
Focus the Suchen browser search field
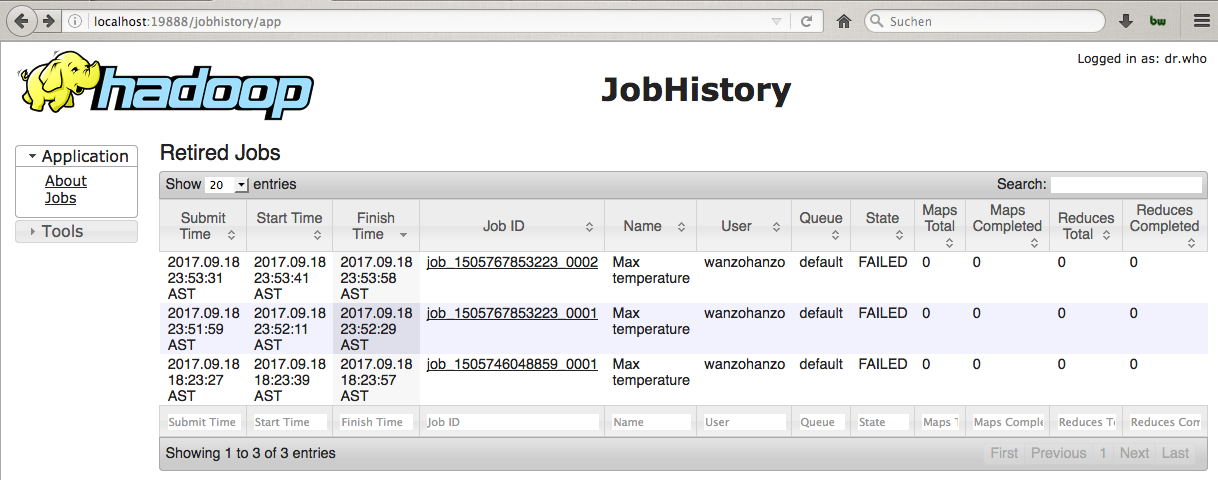(x=985, y=21)
